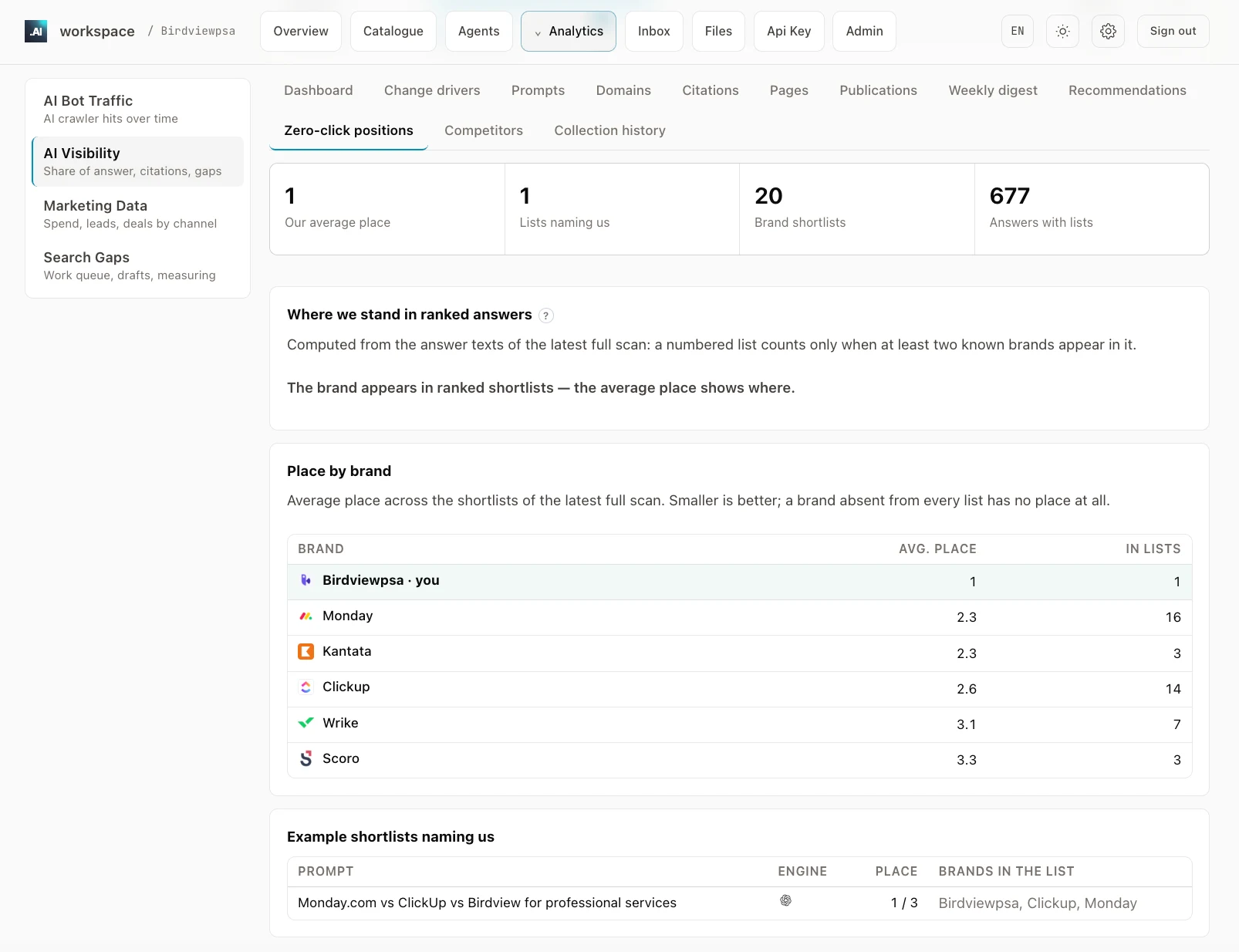Click the Clickup brand name
Viewport: 1239px width, 952px height.
[x=346, y=687]
